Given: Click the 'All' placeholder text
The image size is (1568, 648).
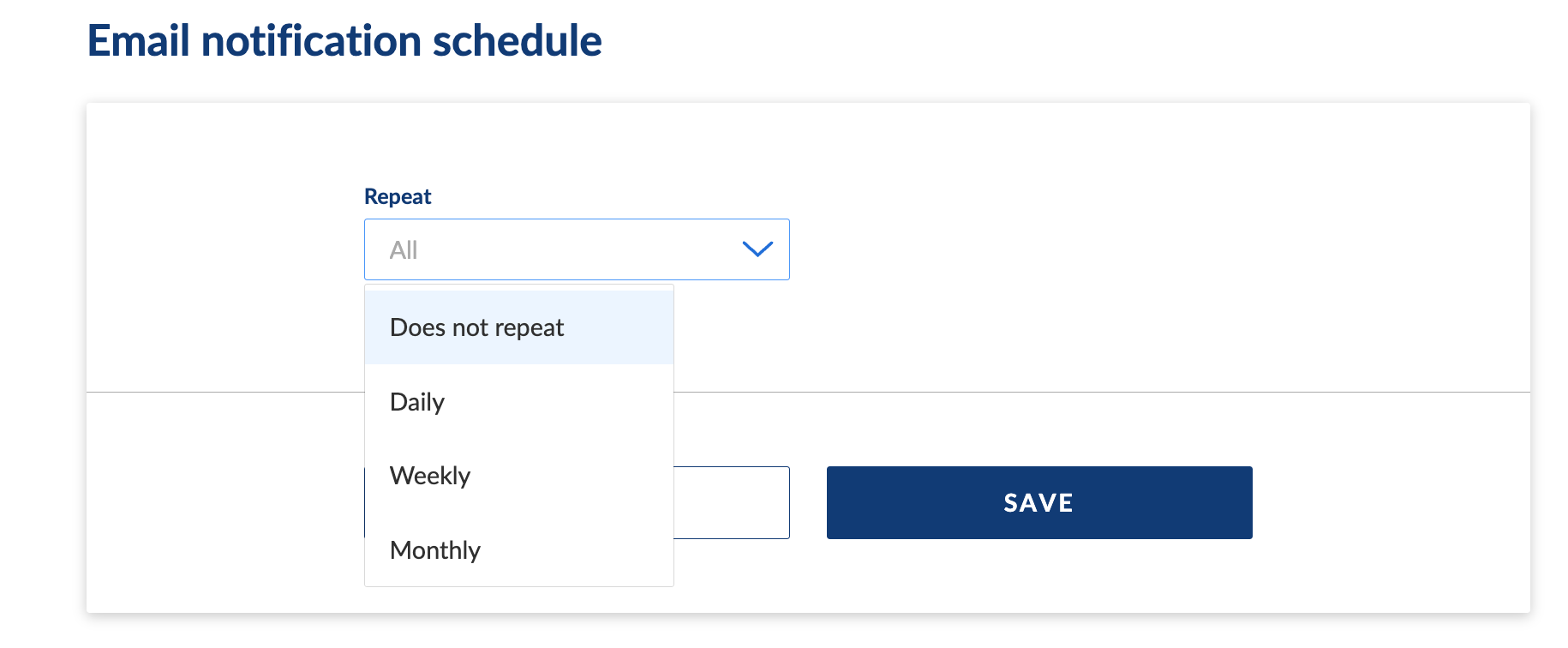Looking at the screenshot, I should (404, 250).
